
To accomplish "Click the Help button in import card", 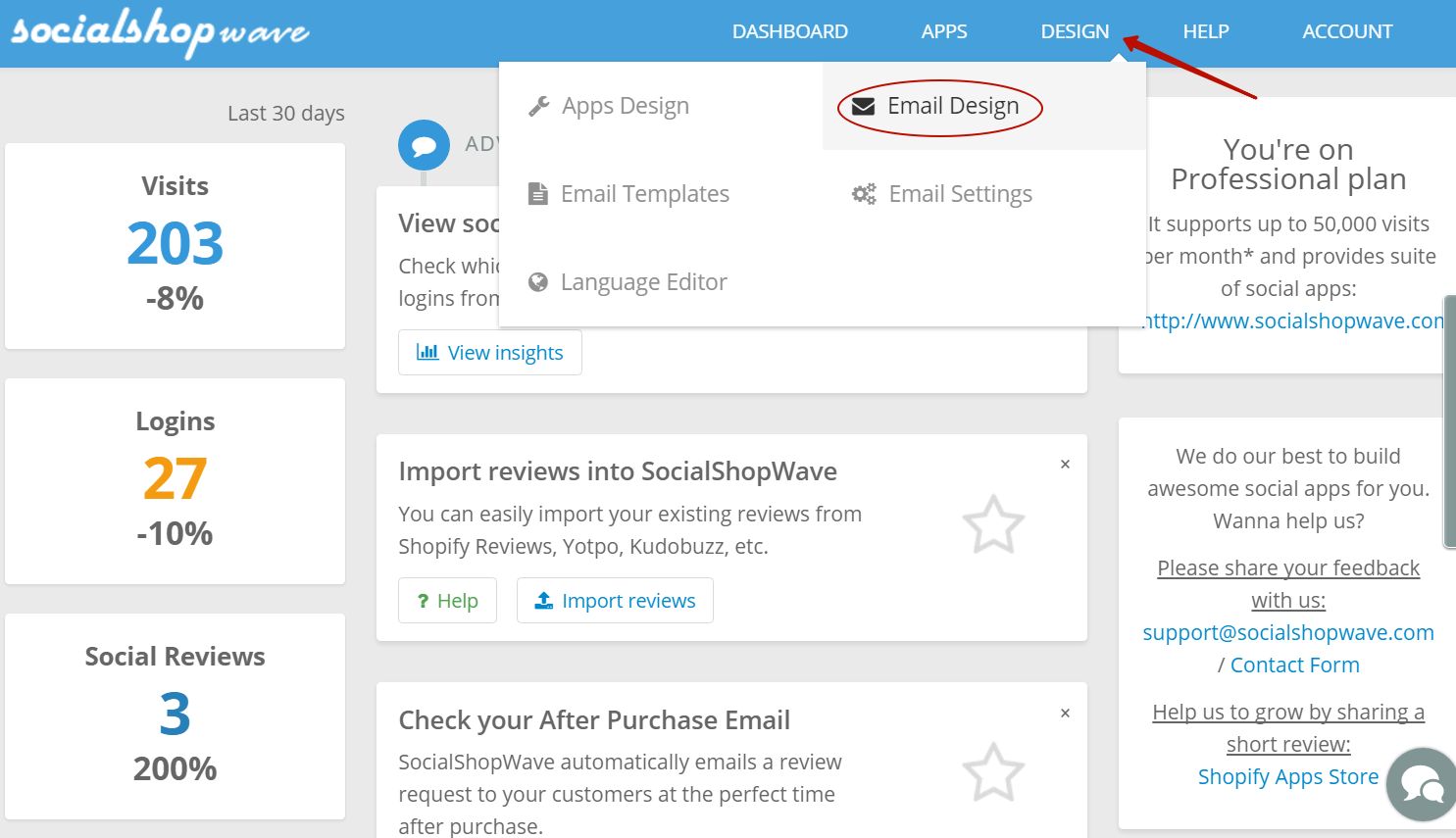I will click(447, 601).
